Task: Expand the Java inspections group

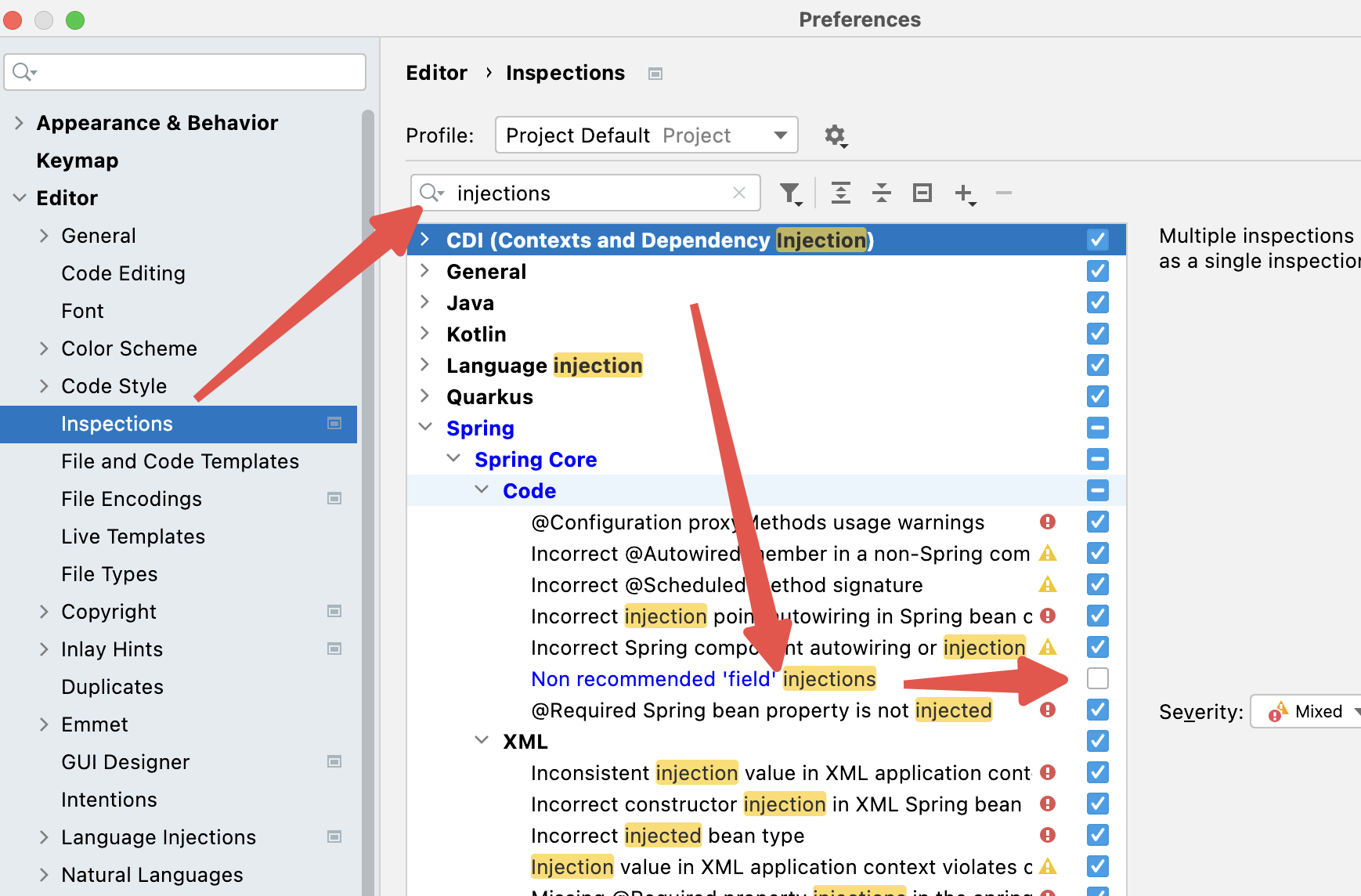Action: [425, 302]
